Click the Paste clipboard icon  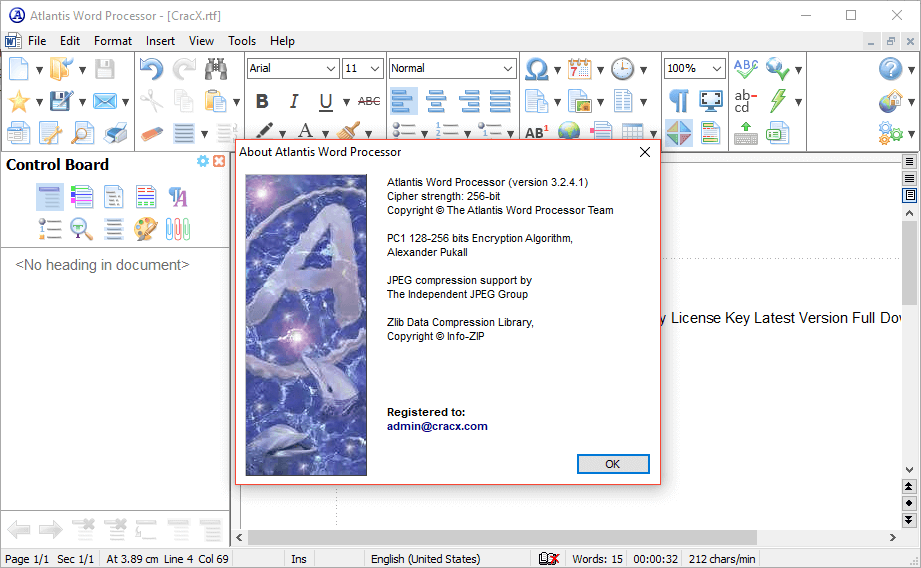[216, 101]
